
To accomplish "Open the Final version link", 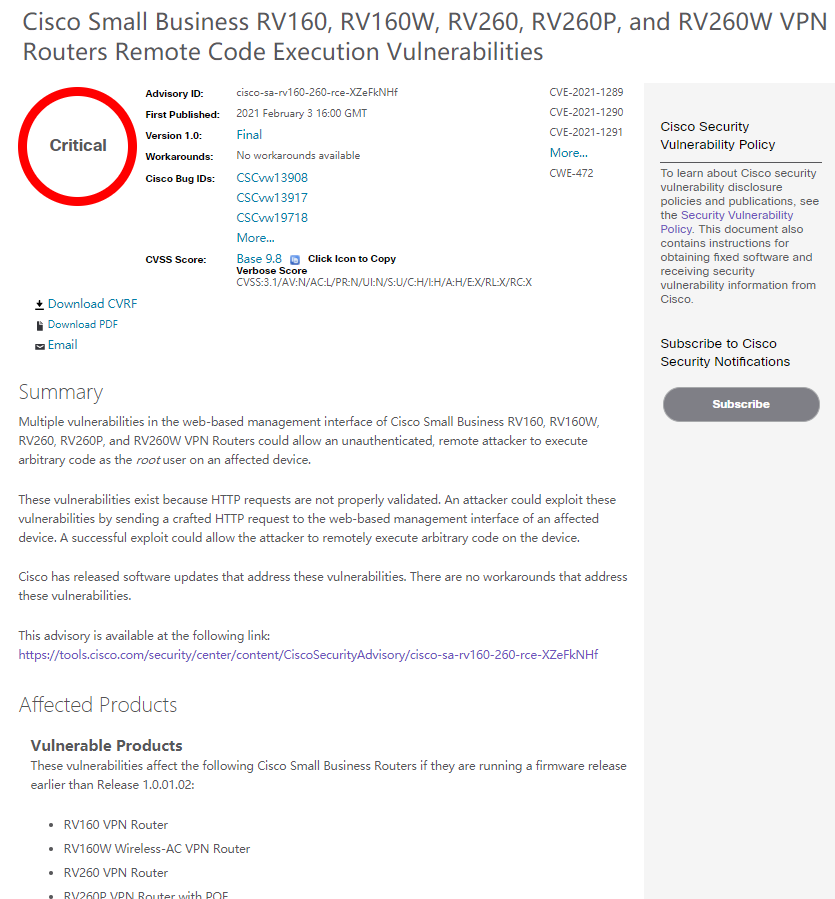I will click(x=249, y=135).
